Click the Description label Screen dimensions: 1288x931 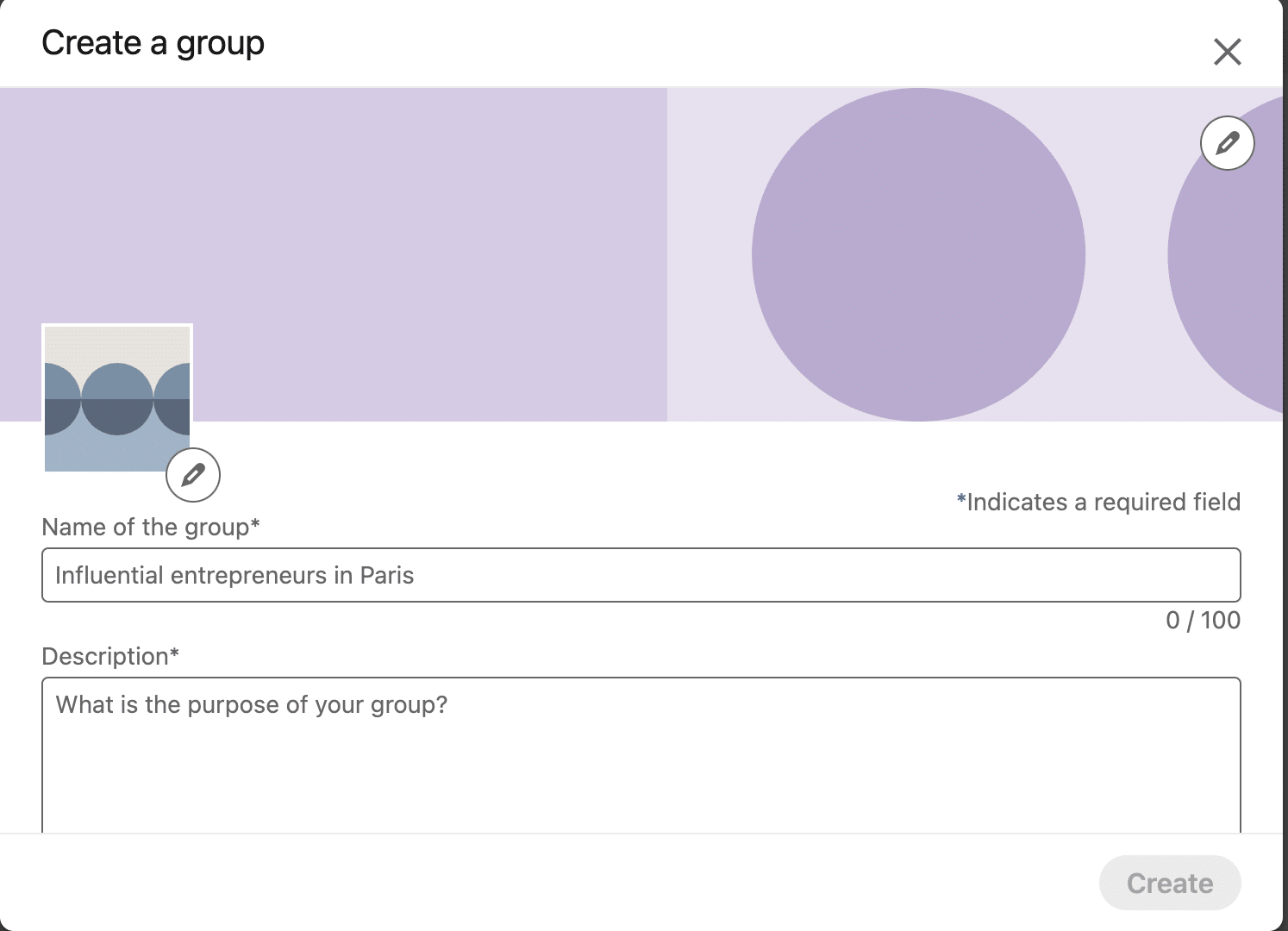pos(110,656)
